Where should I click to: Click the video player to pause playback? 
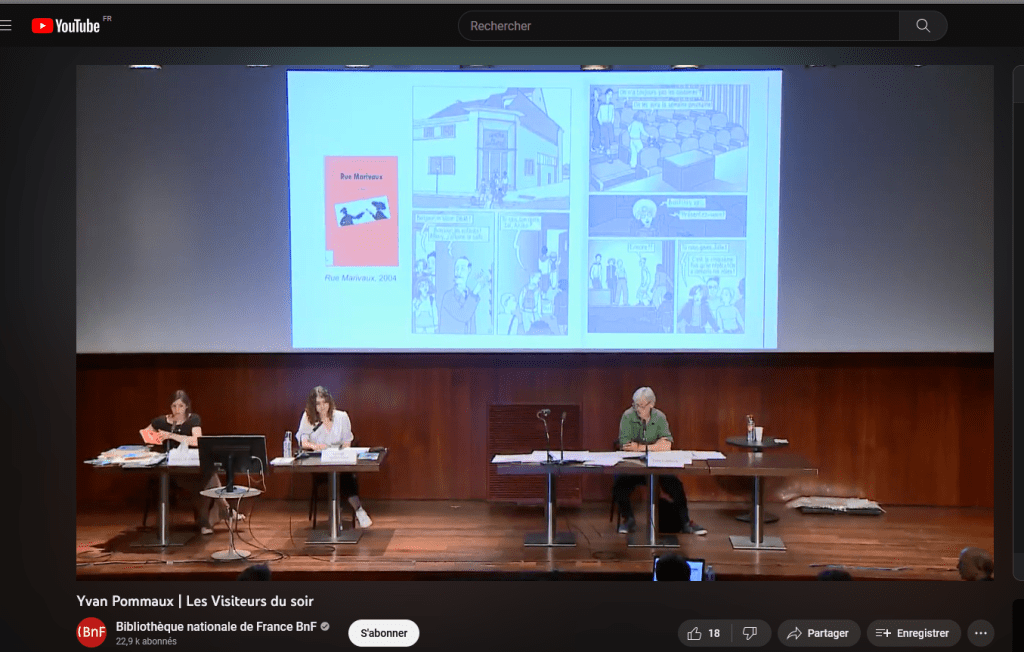[x=534, y=322]
